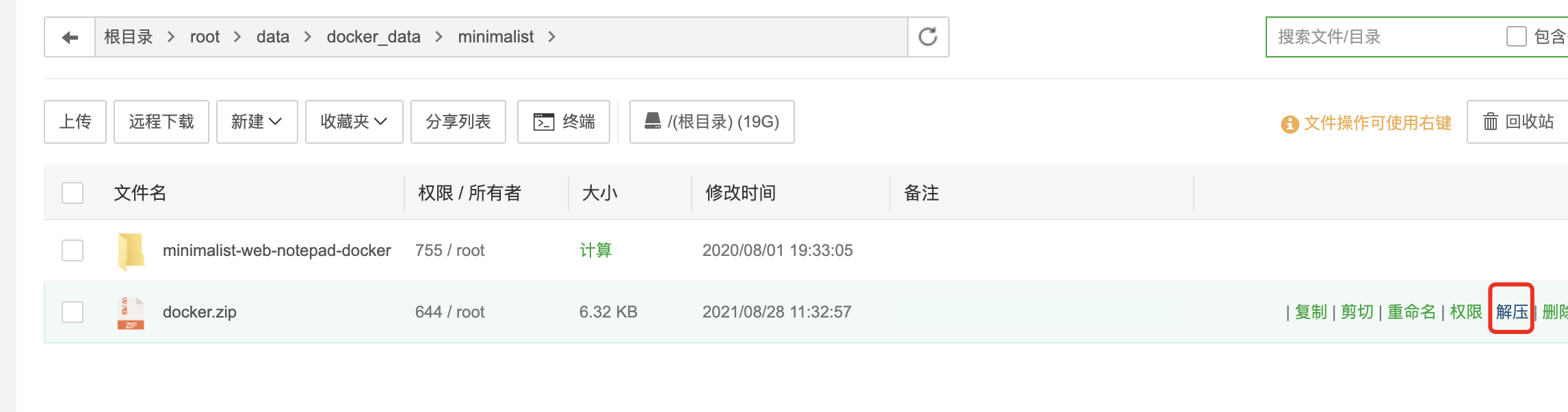The height and width of the screenshot is (412, 1568).
Task: Select the docker.zip checkbox
Action: [73, 312]
